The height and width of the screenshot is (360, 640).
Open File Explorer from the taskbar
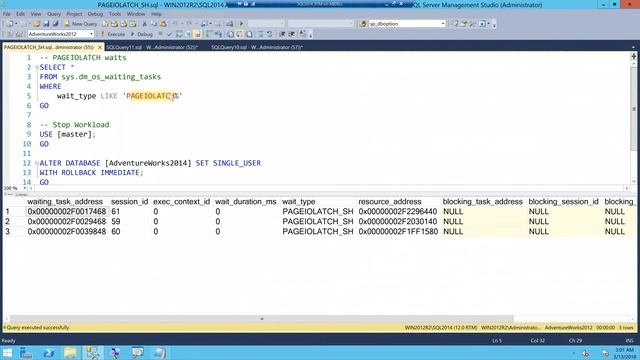(70, 353)
